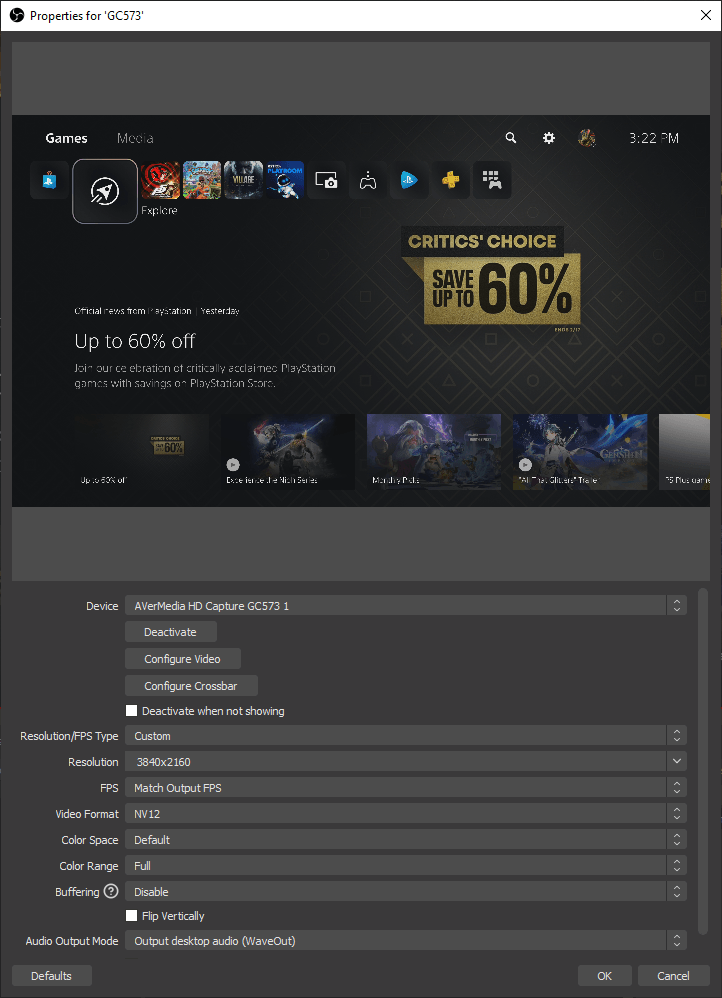Click the properties panel vertical scrollbar

pos(703,761)
